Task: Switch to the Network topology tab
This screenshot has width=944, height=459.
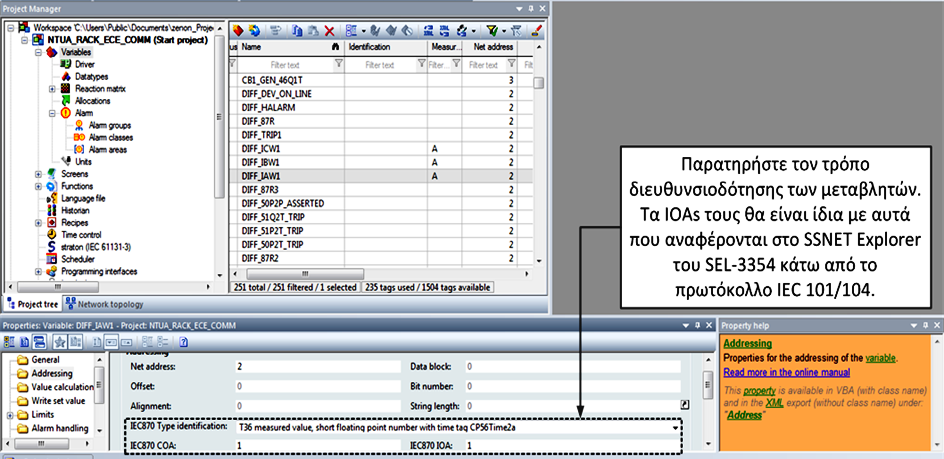Action: pyautogui.click(x=105, y=304)
